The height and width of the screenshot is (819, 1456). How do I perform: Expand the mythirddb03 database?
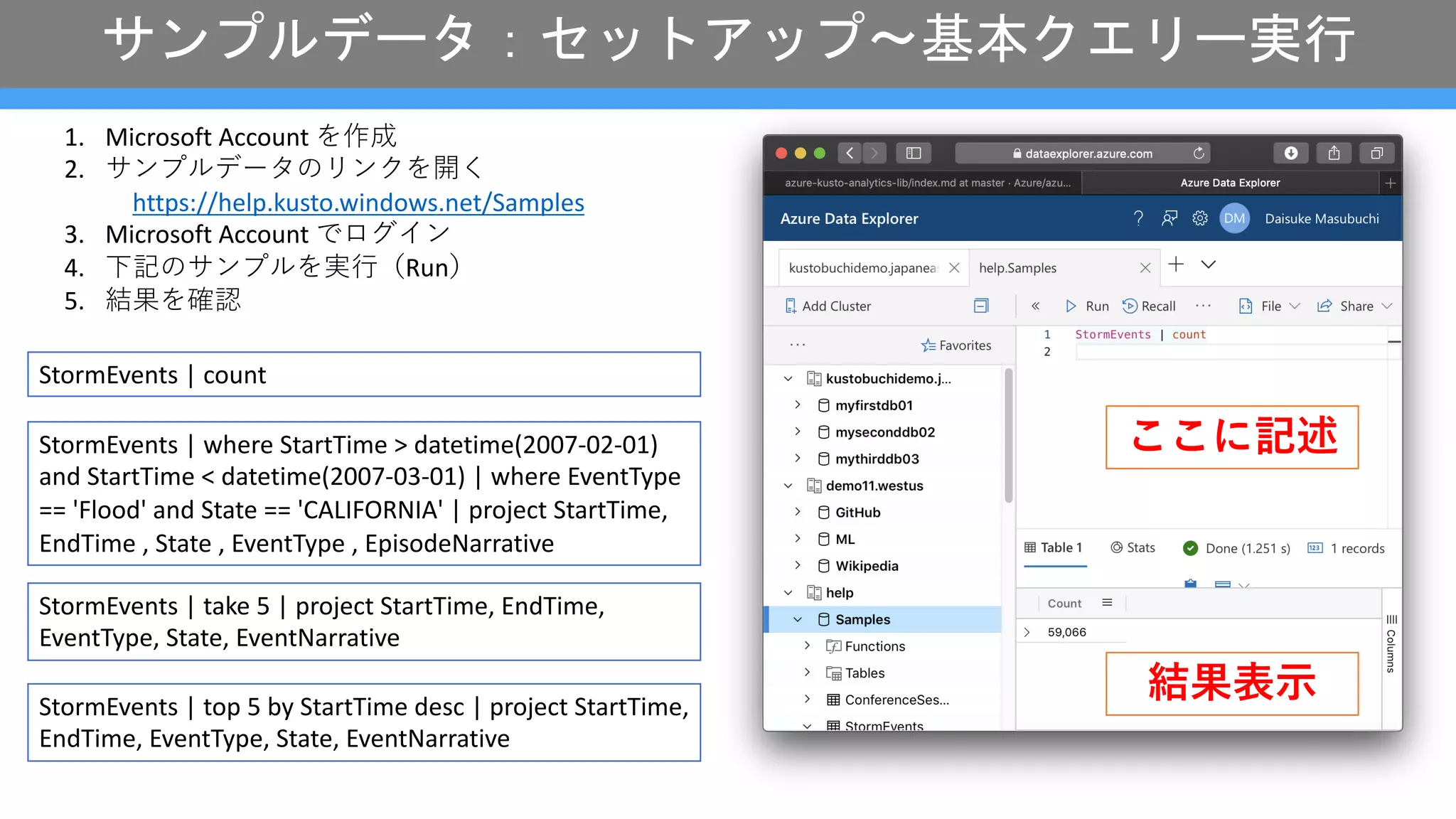pyautogui.click(x=798, y=459)
